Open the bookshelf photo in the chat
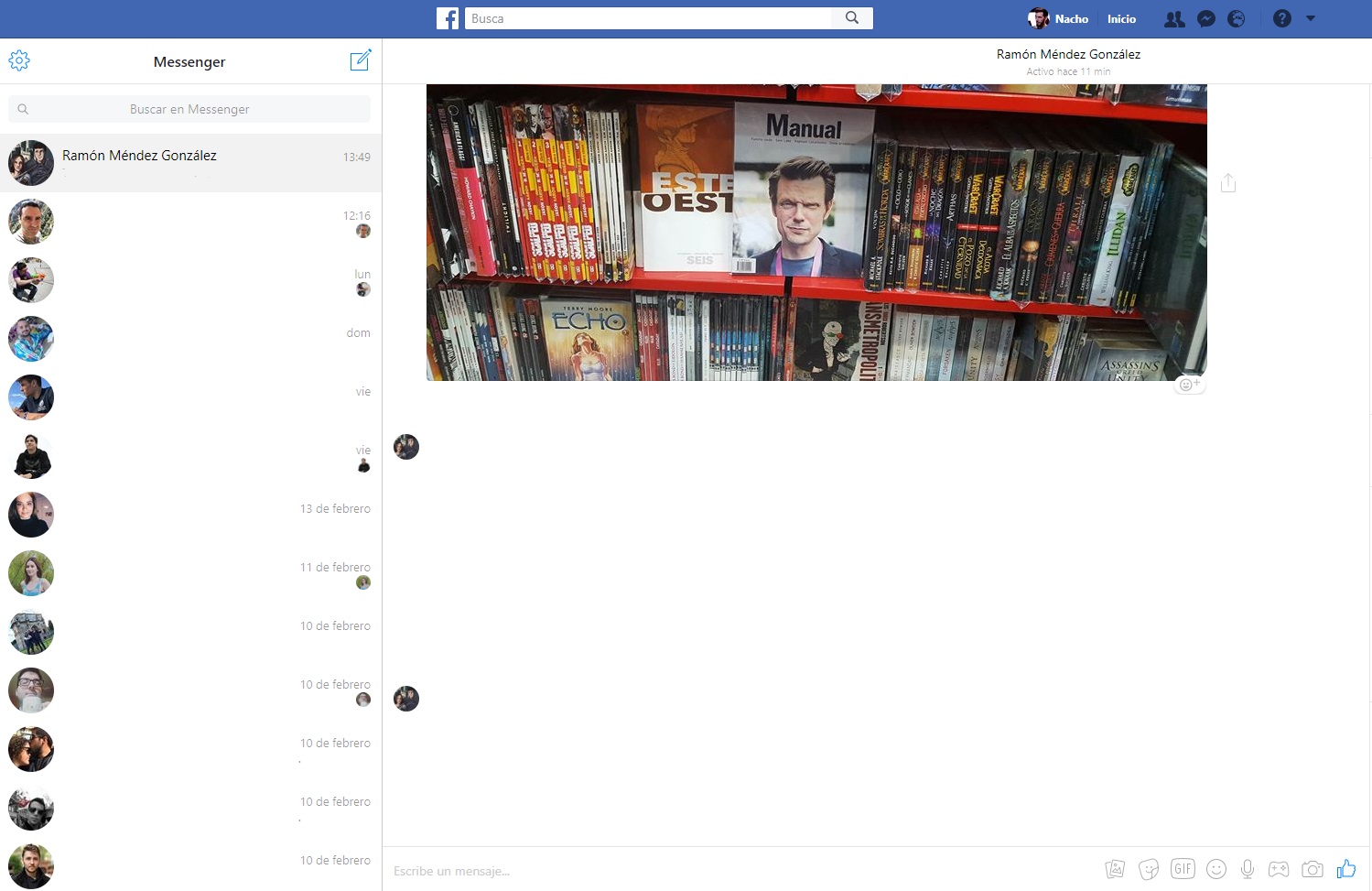The width and height of the screenshot is (1372, 891). tap(816, 233)
